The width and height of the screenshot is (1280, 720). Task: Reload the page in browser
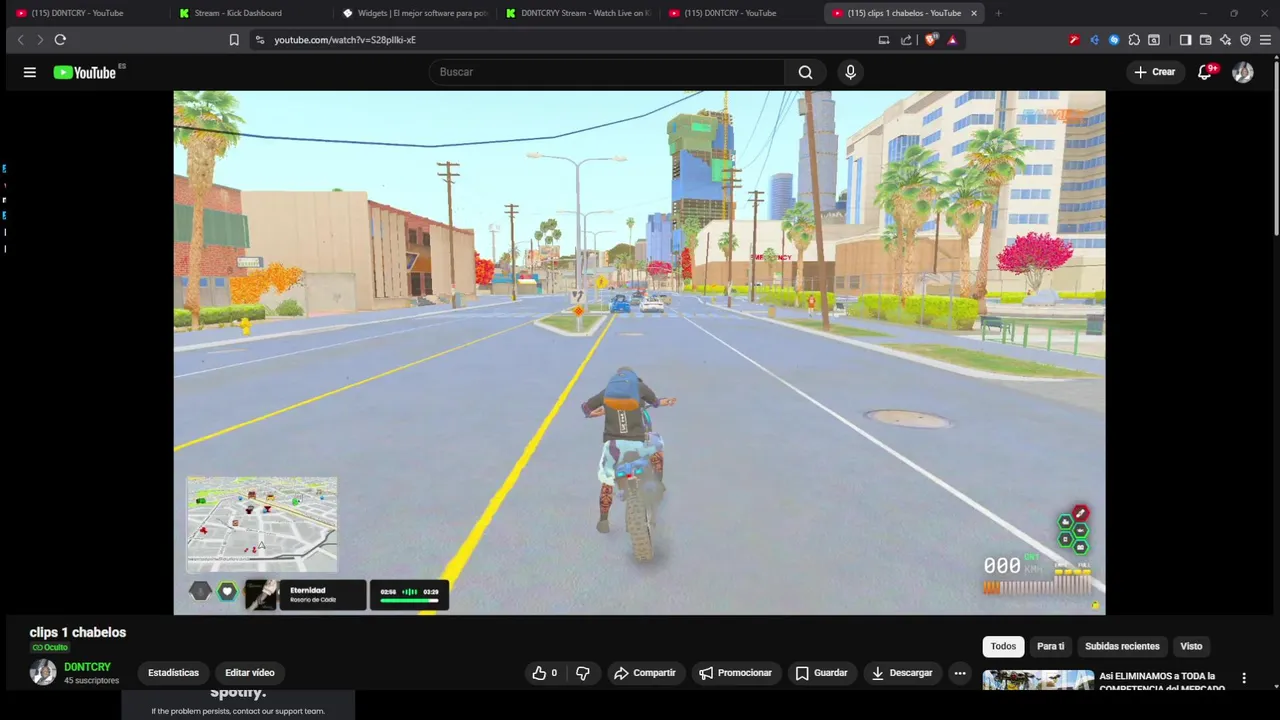click(60, 40)
